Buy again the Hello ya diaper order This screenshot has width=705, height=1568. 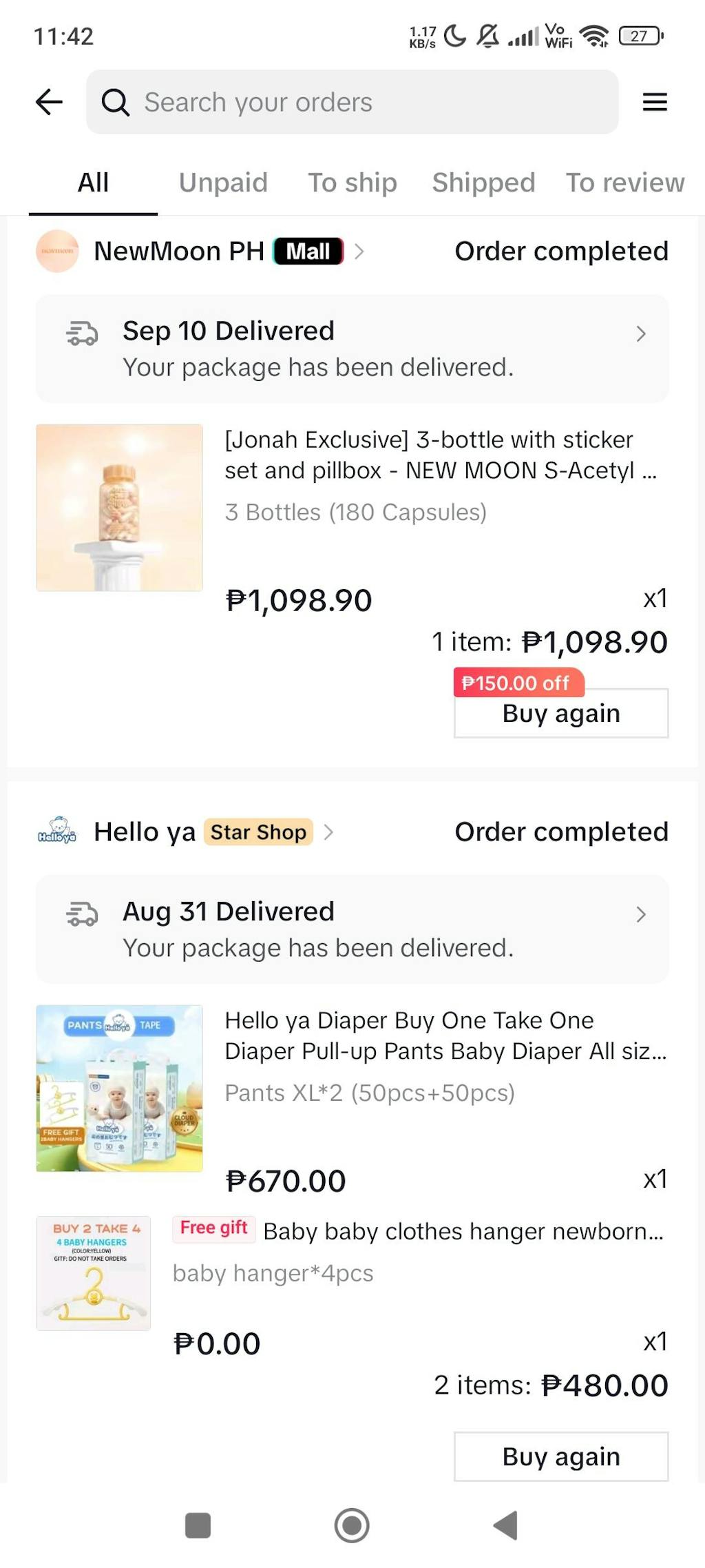560,1456
